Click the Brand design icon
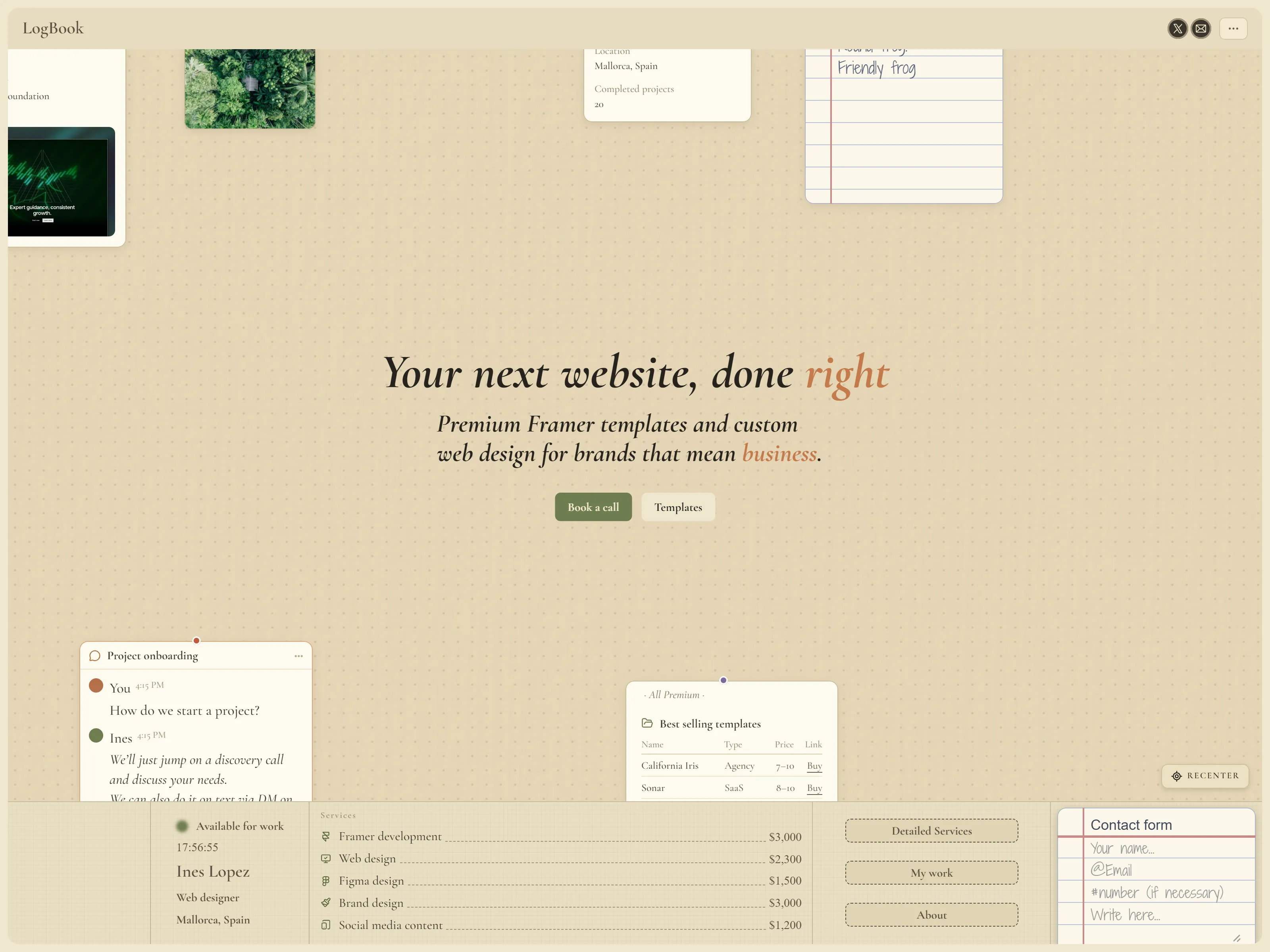Image resolution: width=1270 pixels, height=952 pixels. 325,903
